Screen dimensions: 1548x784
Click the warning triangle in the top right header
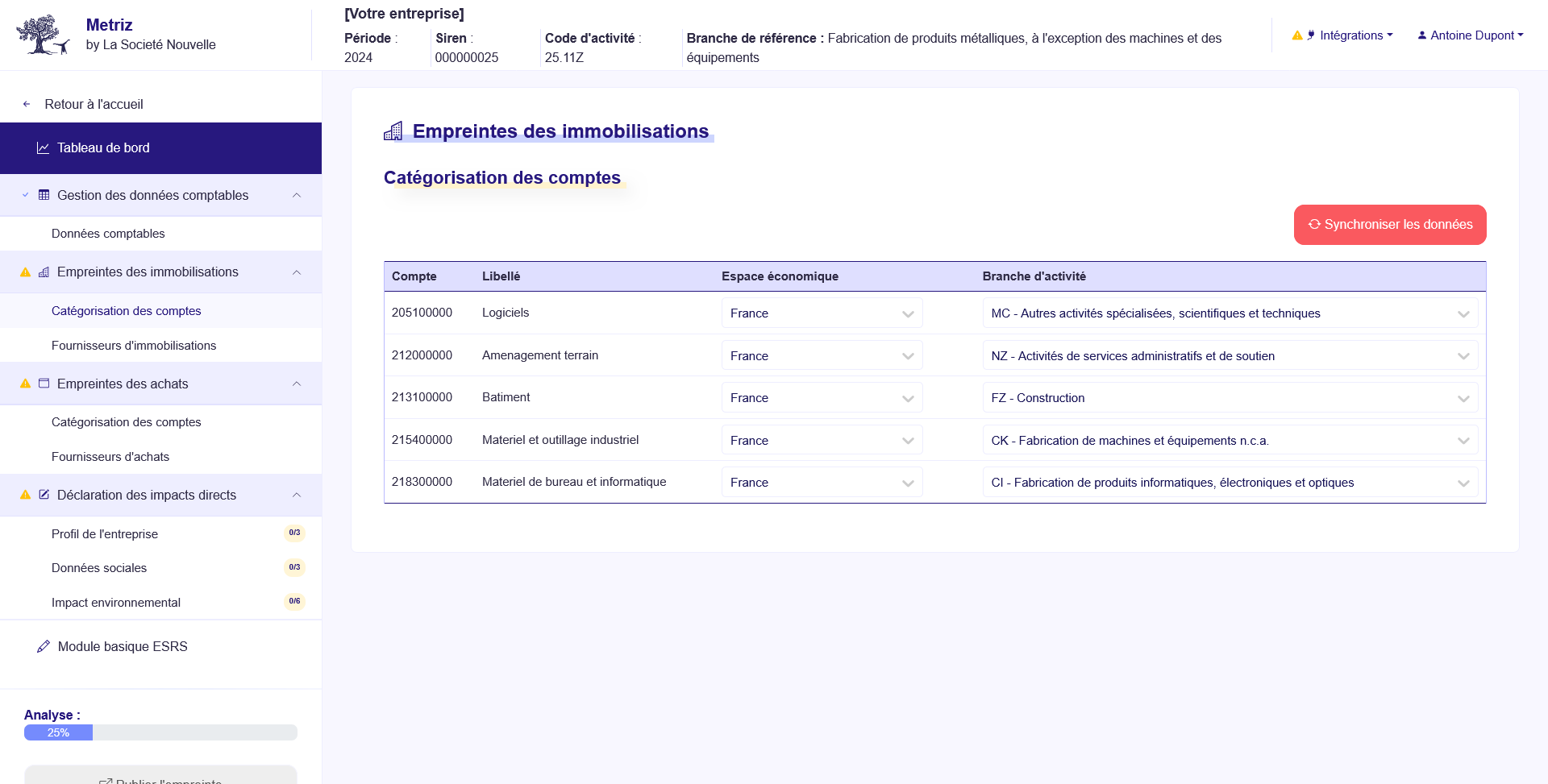pos(1296,35)
